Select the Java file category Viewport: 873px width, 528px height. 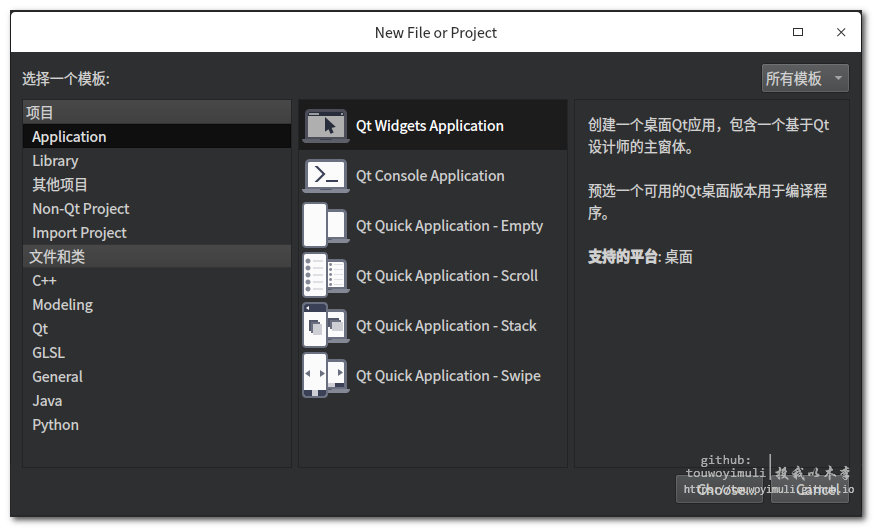(x=157, y=400)
